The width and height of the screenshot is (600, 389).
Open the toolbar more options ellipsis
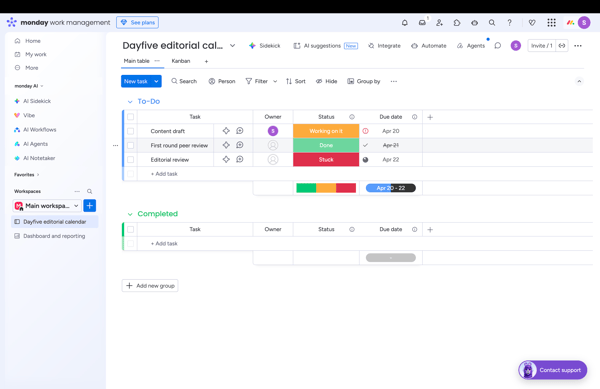pos(394,81)
